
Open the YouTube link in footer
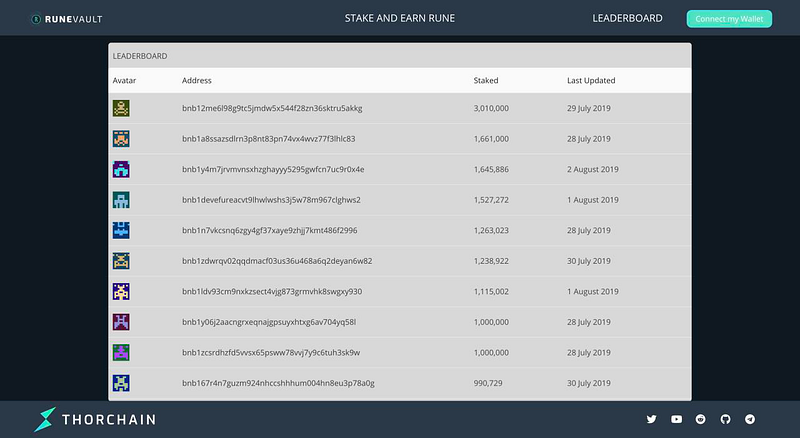click(677, 419)
